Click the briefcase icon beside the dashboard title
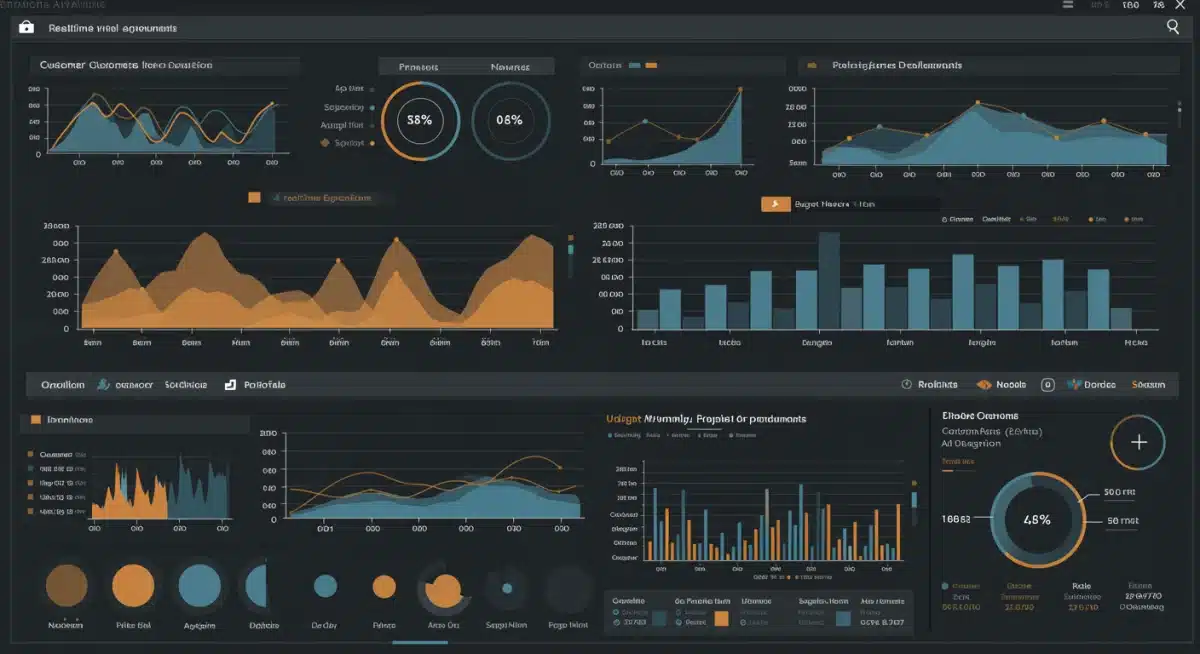This screenshot has height=654, width=1200. [x=29, y=28]
